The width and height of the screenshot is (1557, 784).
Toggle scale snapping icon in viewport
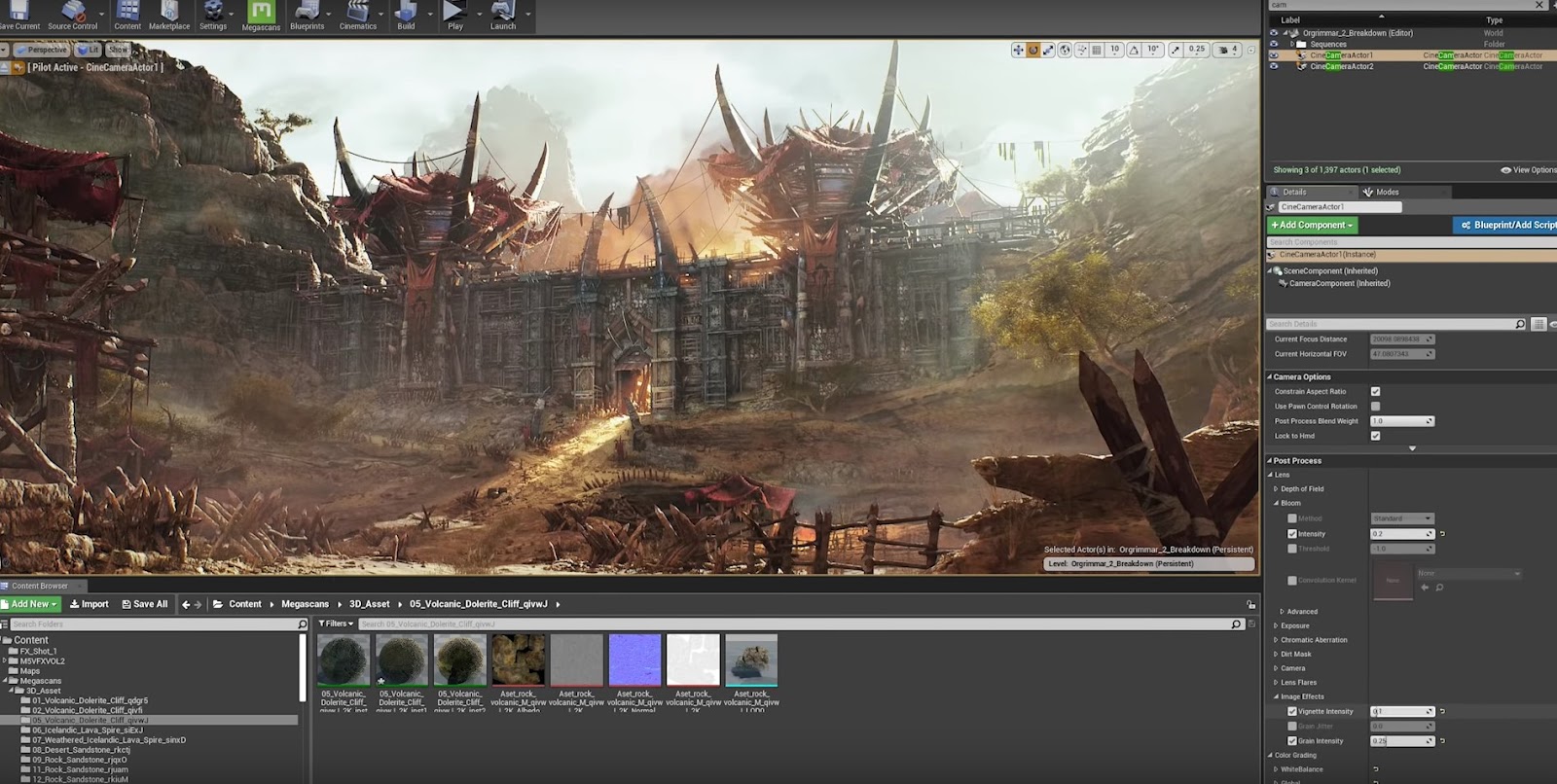tap(1176, 50)
